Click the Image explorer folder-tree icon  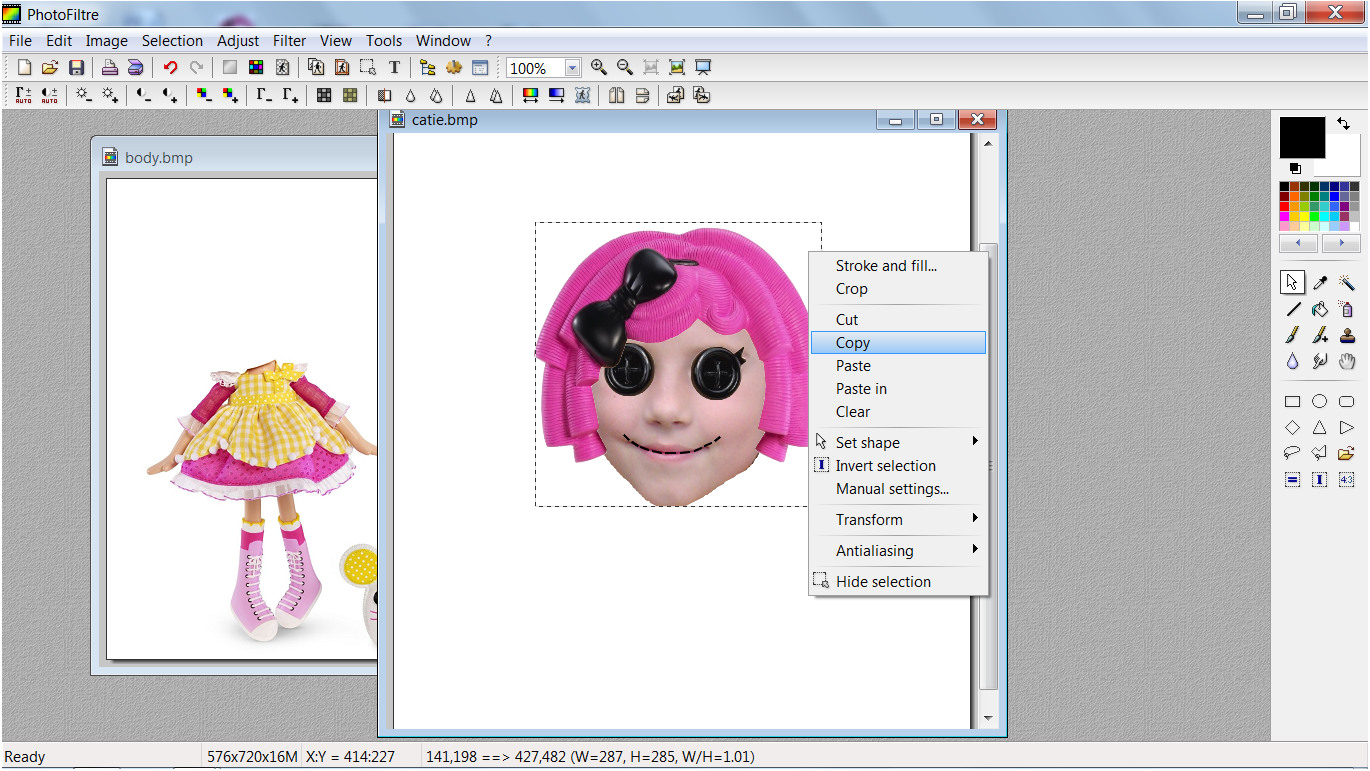pos(428,68)
